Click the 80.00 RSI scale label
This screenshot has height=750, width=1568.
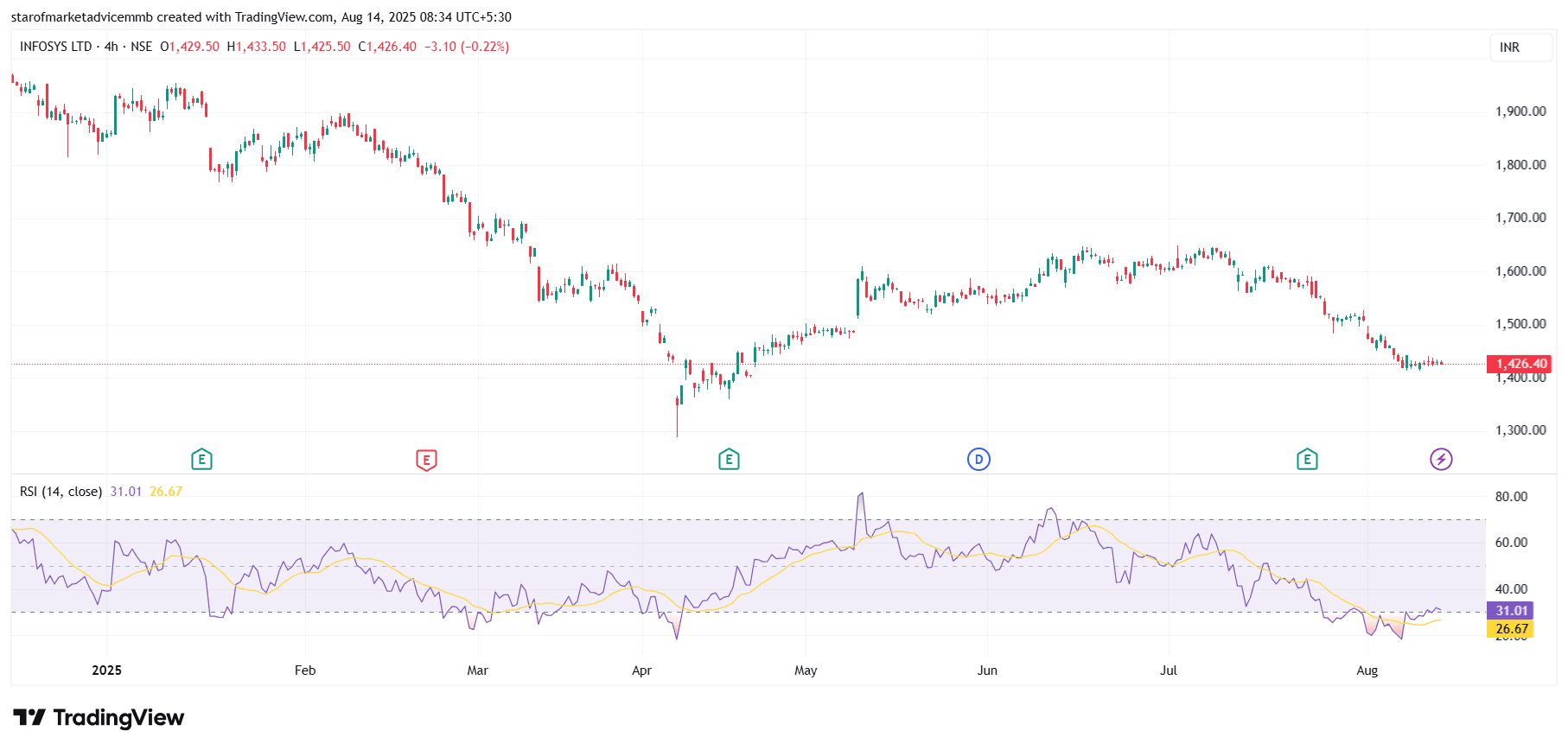(x=1512, y=497)
